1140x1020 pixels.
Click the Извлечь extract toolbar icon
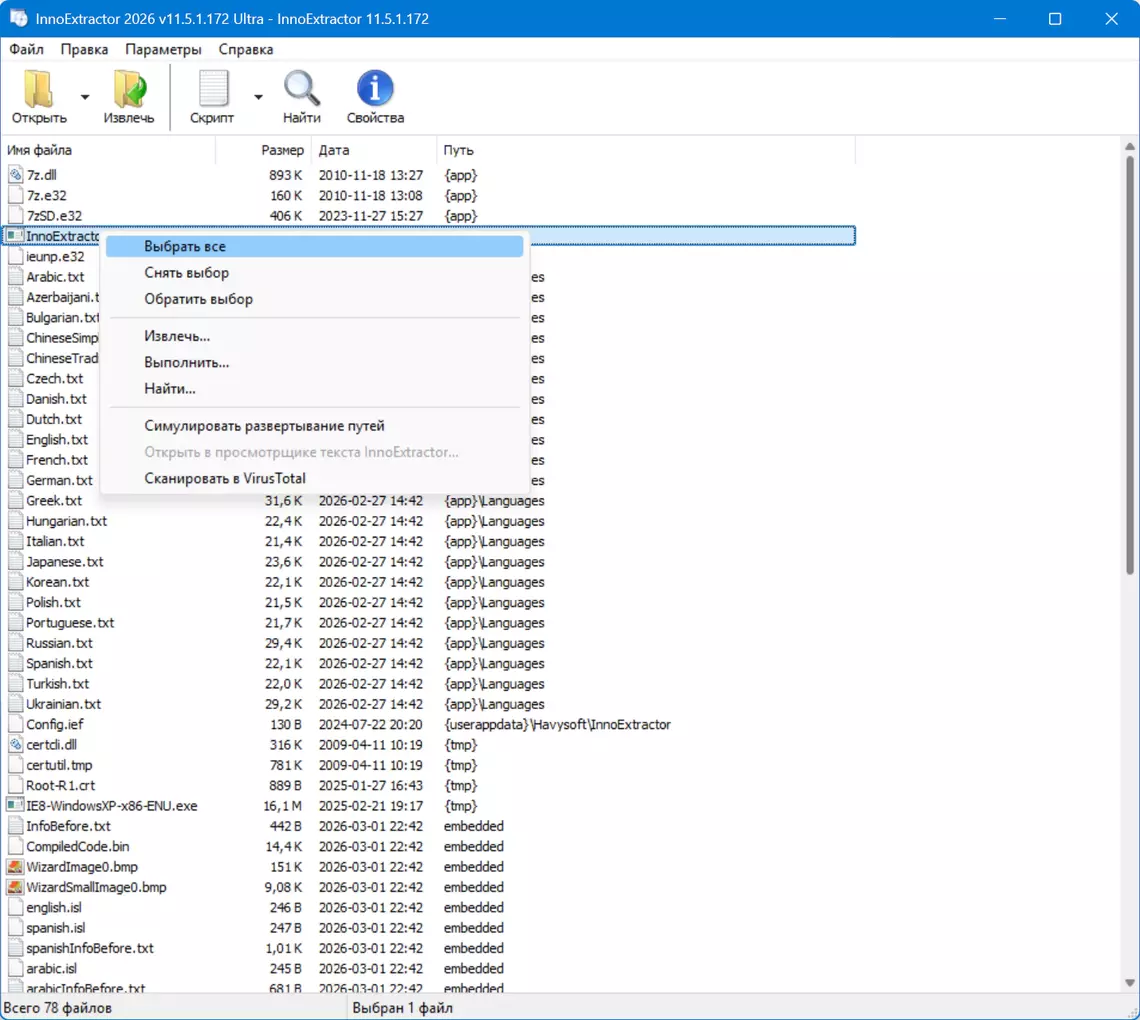tap(129, 89)
